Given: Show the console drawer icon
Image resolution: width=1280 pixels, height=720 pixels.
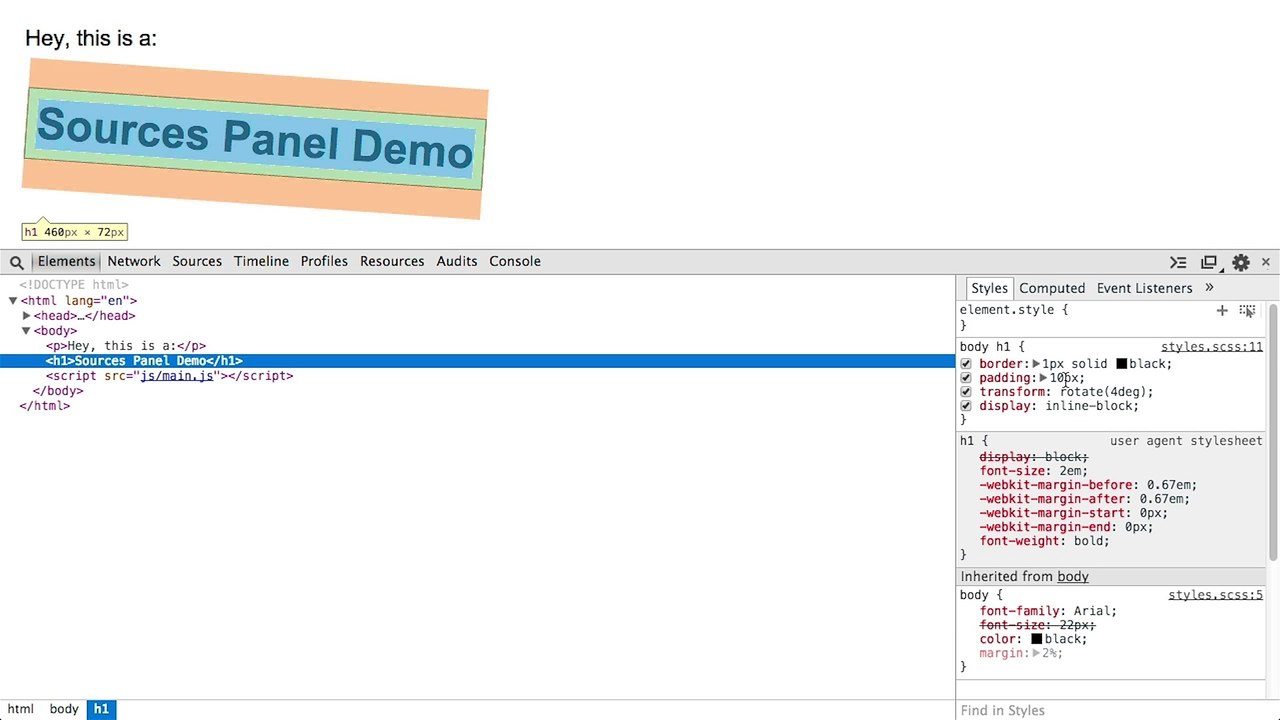Looking at the screenshot, I should (x=1178, y=262).
